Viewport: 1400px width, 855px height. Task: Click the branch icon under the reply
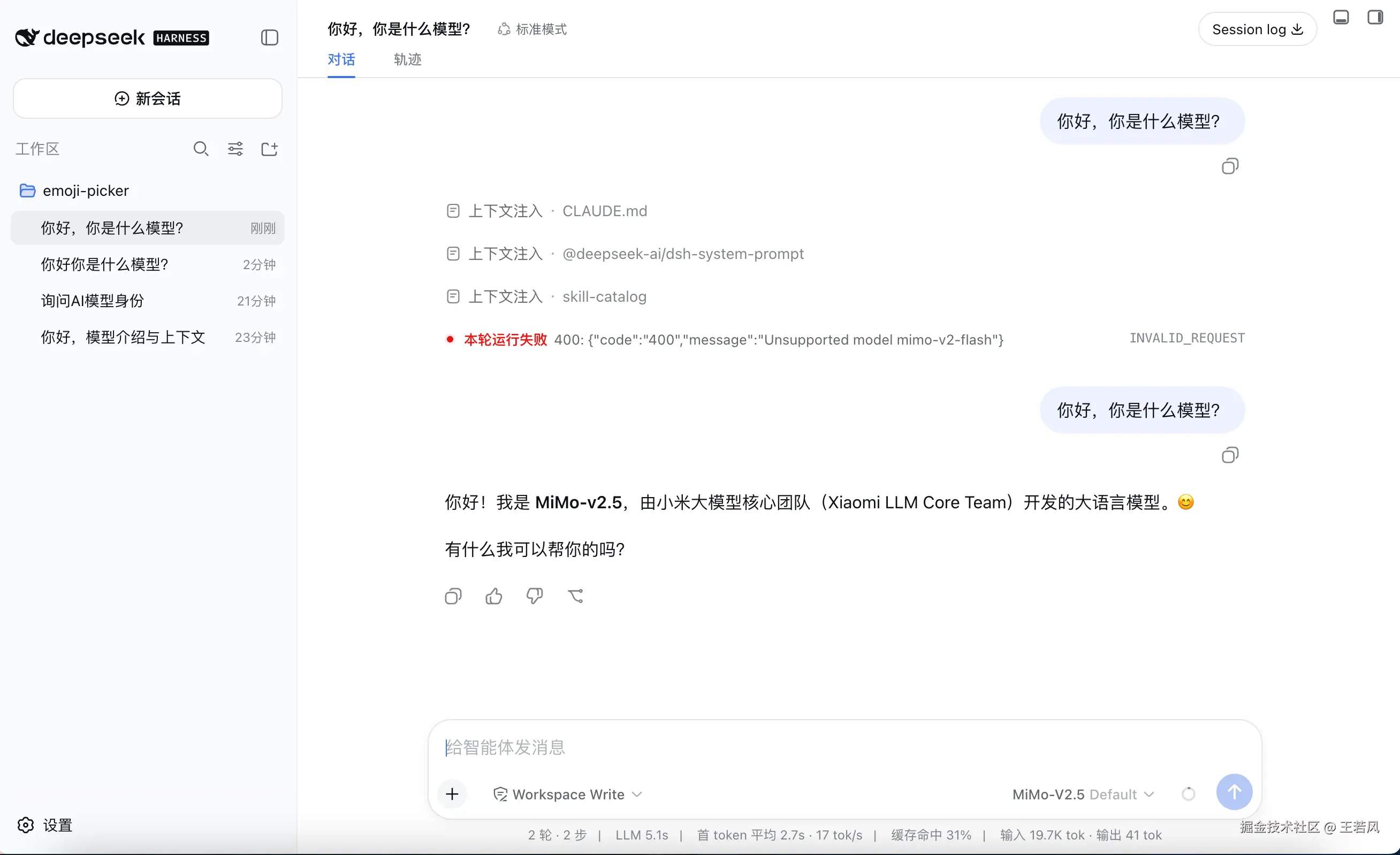tap(575, 596)
